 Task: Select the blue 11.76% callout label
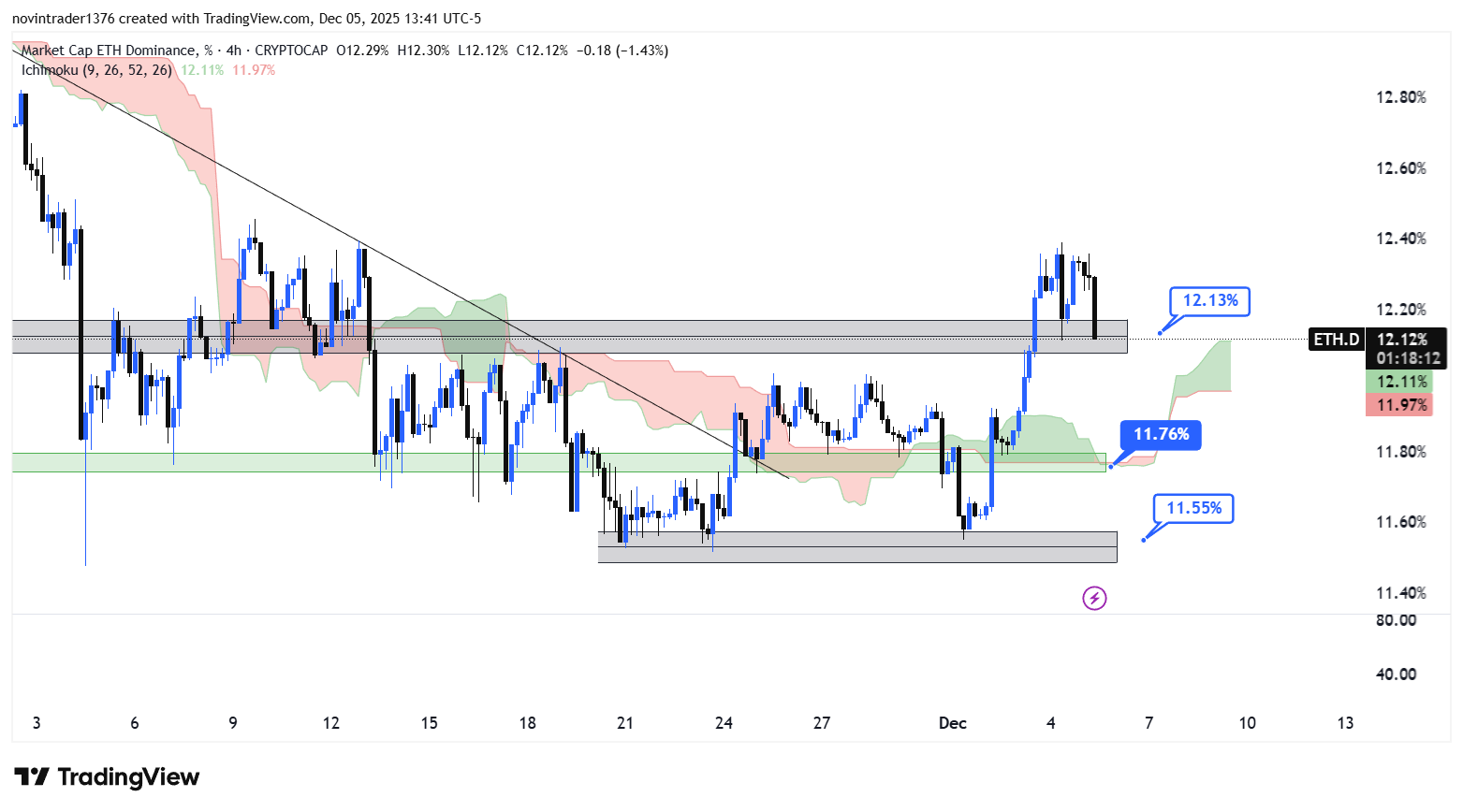click(1161, 435)
